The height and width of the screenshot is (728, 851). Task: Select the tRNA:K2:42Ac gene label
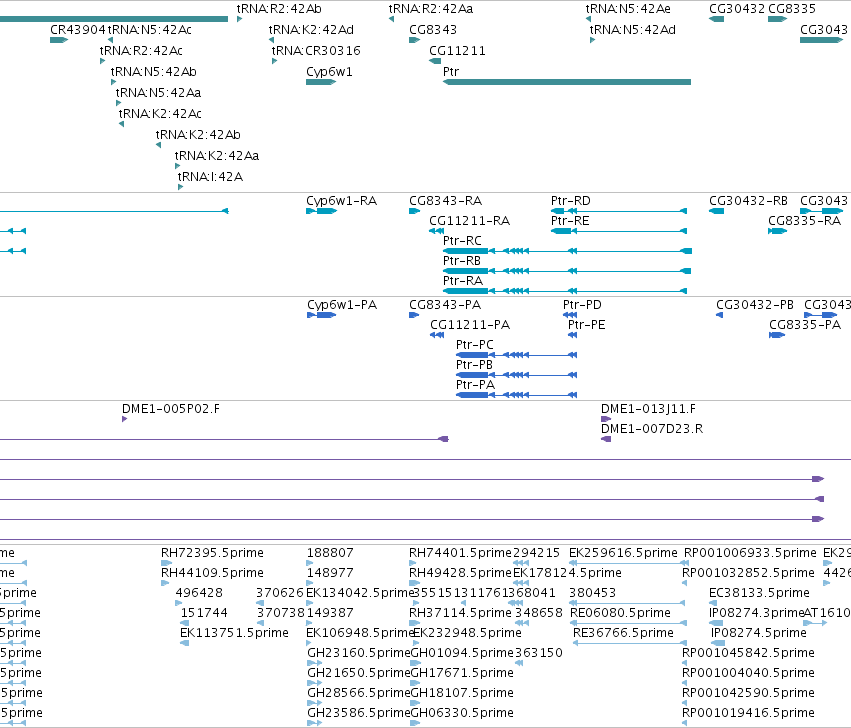click(x=160, y=114)
